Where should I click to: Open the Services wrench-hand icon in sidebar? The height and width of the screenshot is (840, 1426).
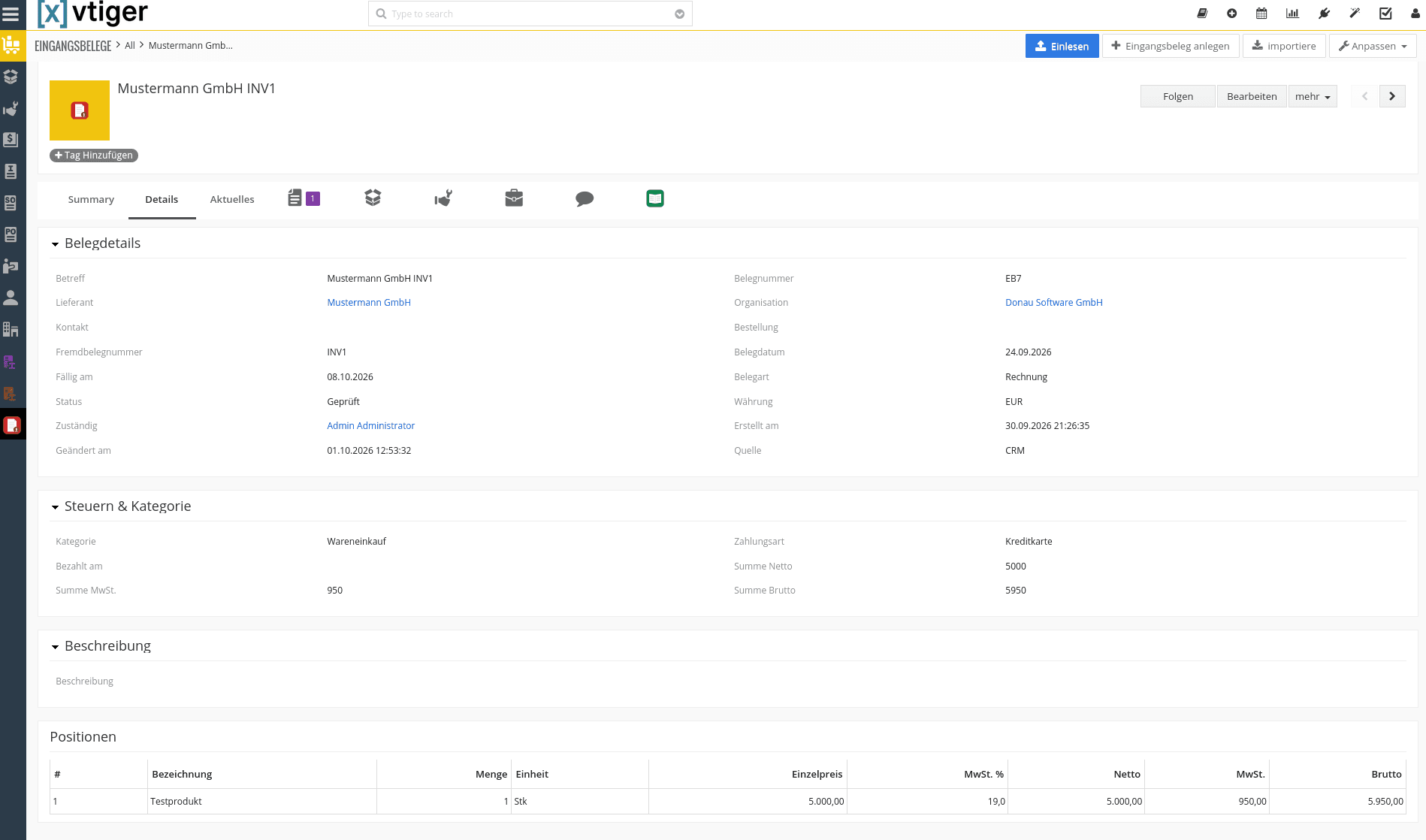tap(11, 109)
